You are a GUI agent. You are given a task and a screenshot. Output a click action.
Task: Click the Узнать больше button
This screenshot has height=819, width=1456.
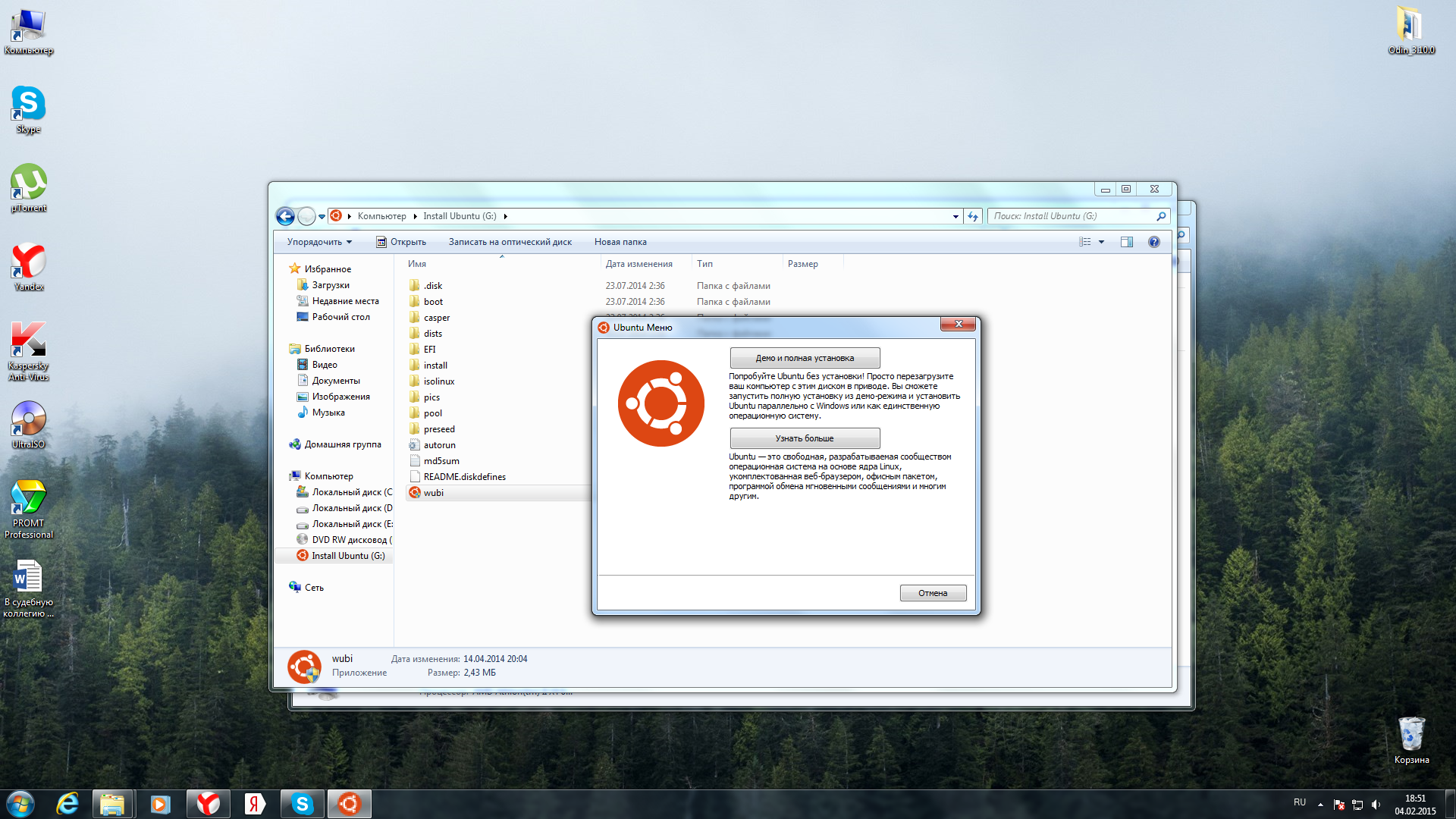[x=805, y=438]
